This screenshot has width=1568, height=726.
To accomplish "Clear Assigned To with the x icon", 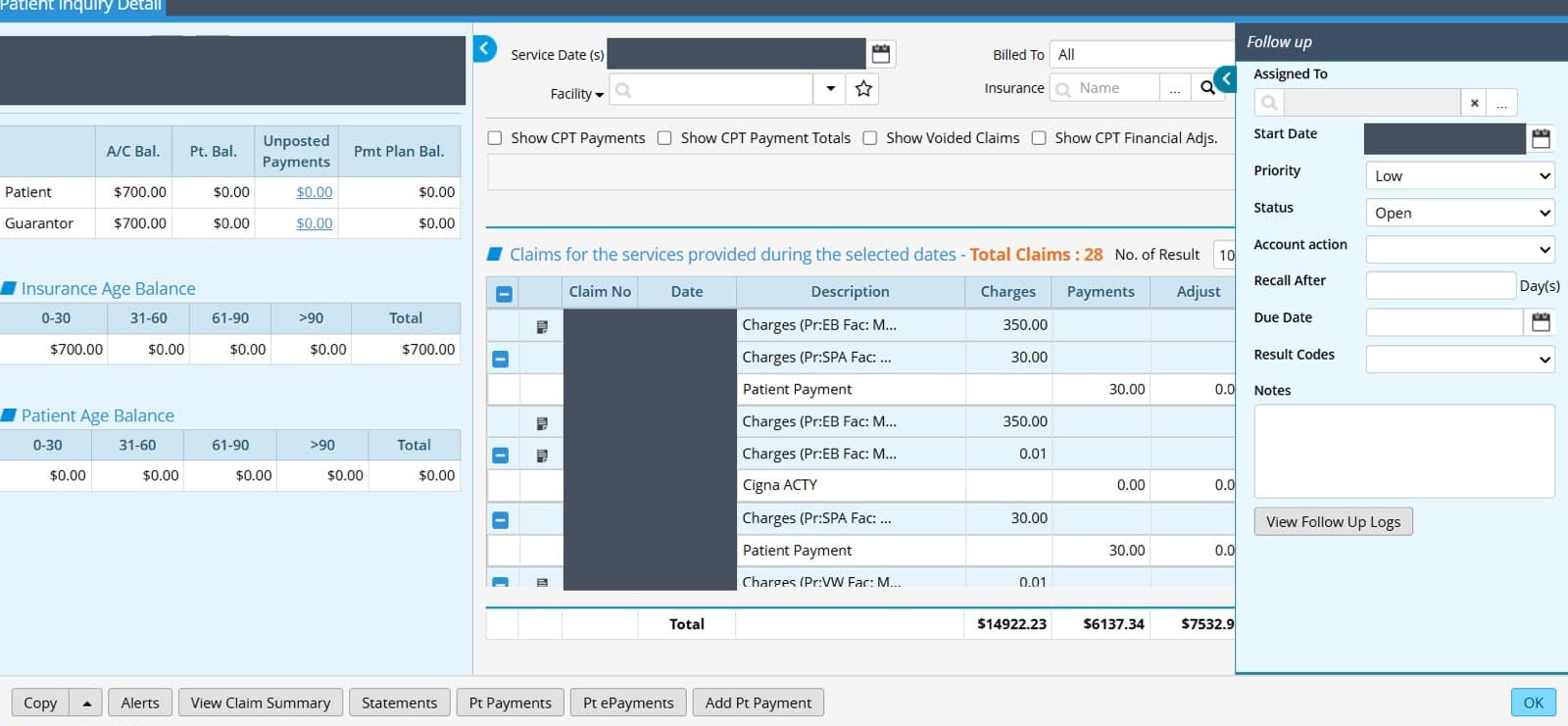I will click(1474, 103).
